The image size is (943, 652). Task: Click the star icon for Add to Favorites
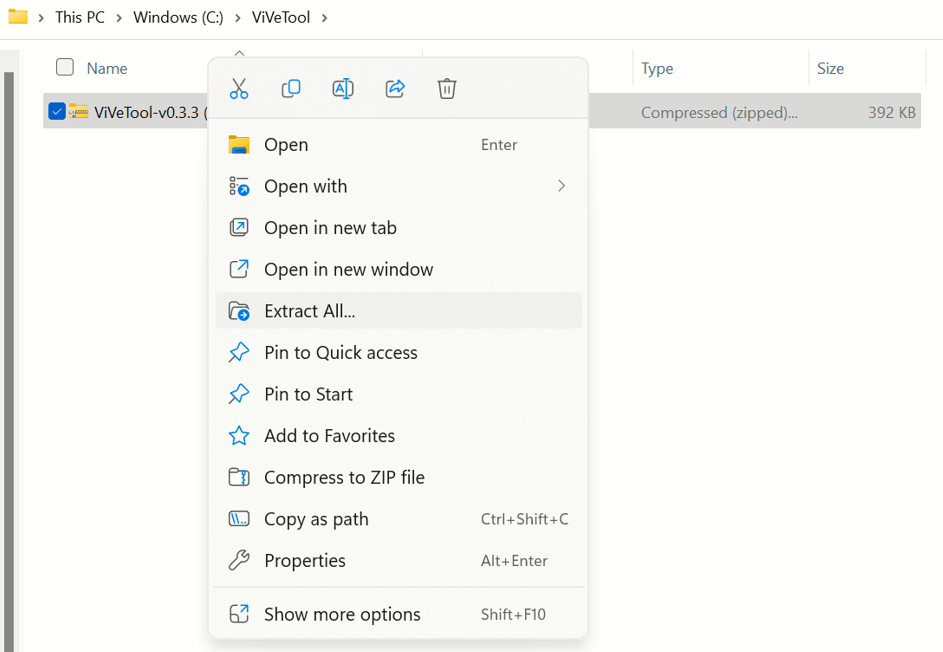pyautogui.click(x=239, y=436)
